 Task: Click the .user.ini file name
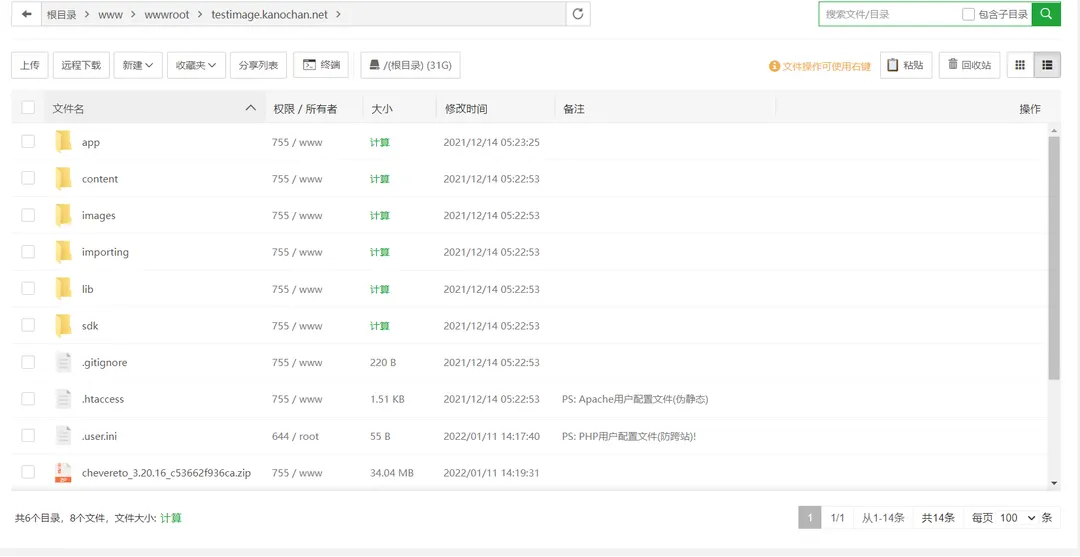[99, 436]
